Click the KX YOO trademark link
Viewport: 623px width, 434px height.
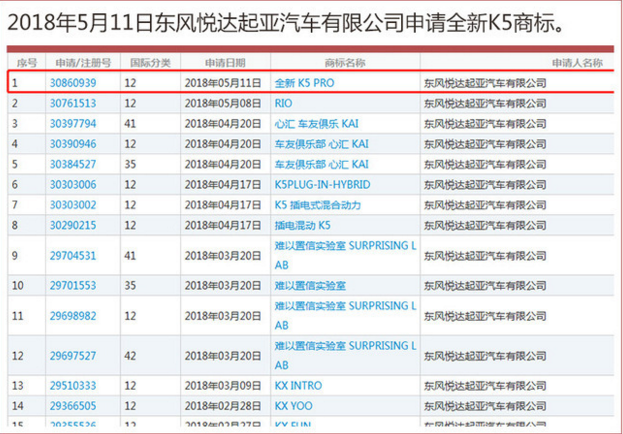click(293, 406)
